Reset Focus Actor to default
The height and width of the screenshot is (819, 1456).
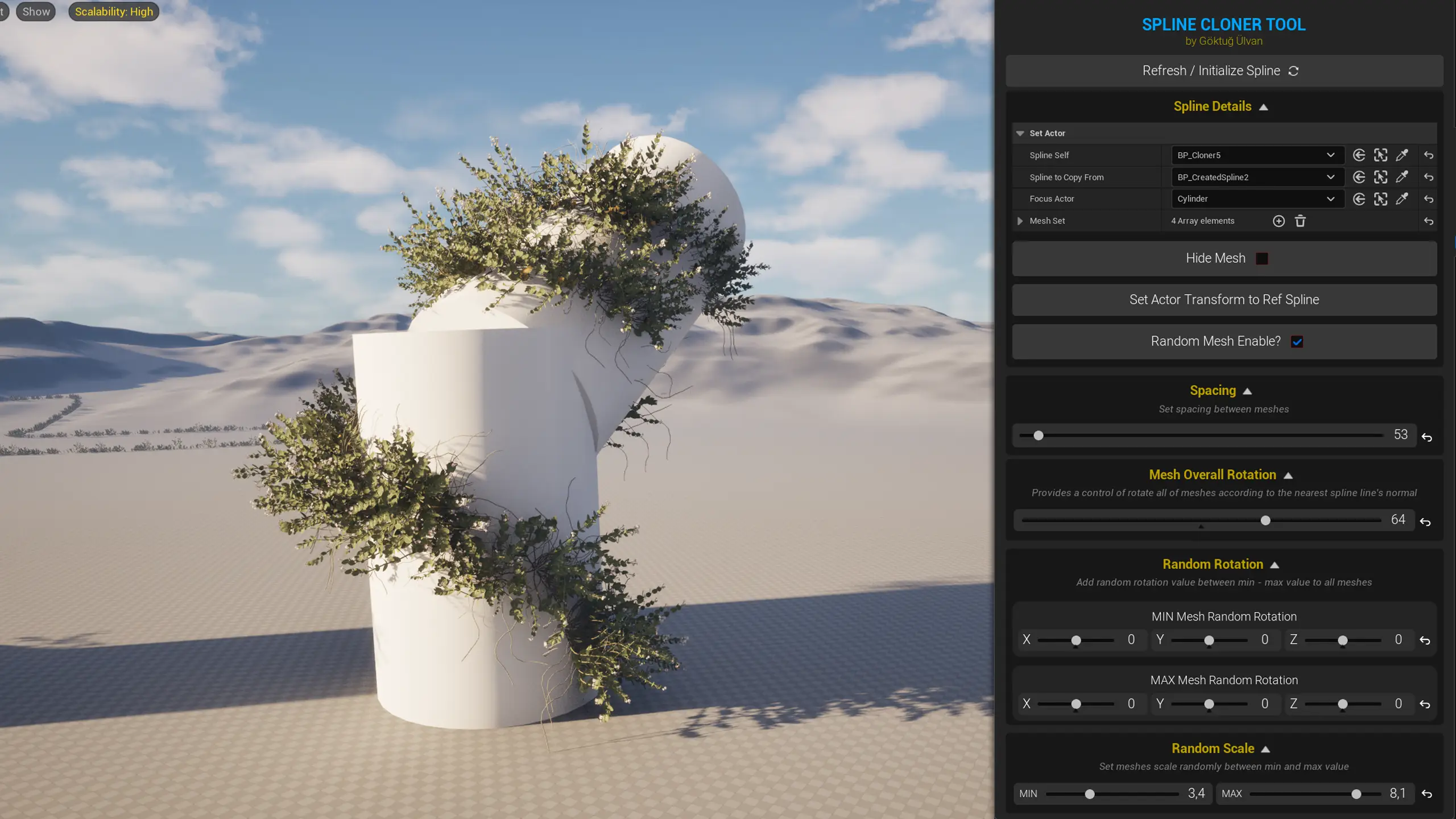(x=1428, y=199)
